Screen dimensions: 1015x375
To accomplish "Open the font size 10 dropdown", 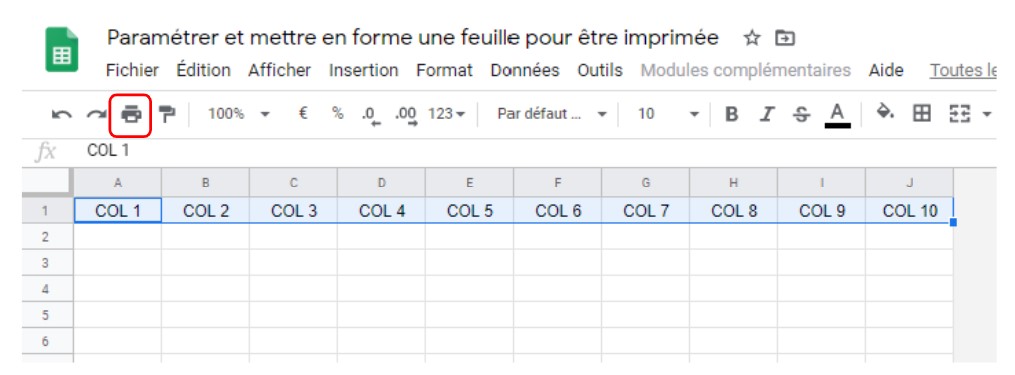I will 668,114.
